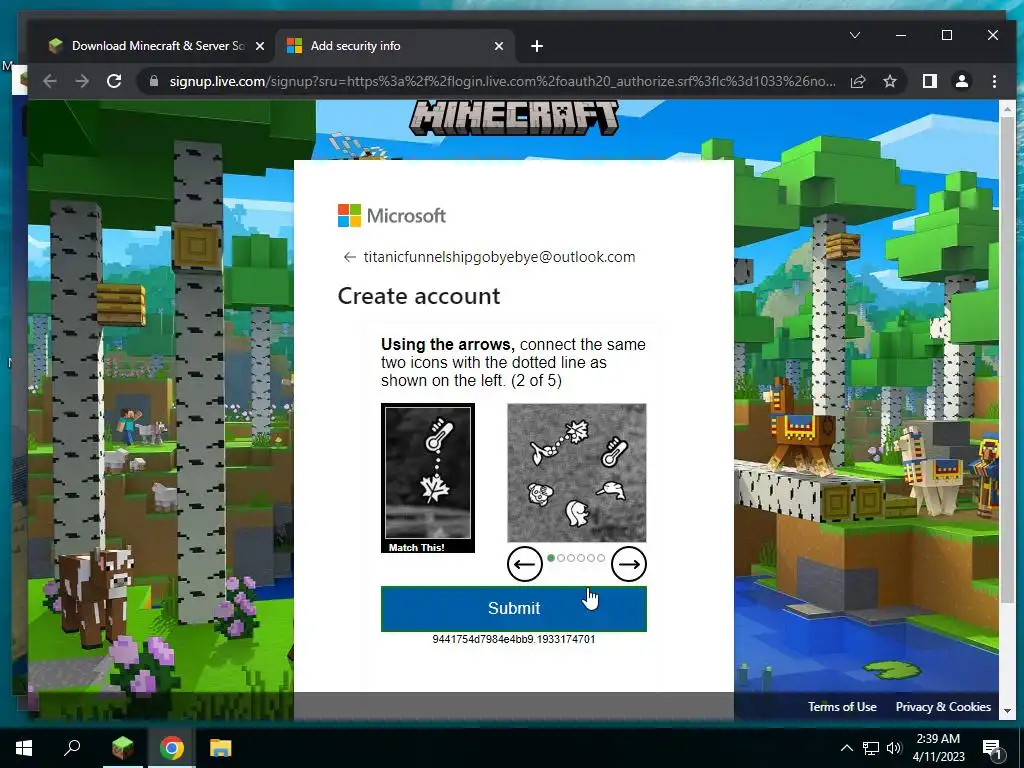Bookmark this page with the star
Screen dimensions: 1024x768
(889, 81)
